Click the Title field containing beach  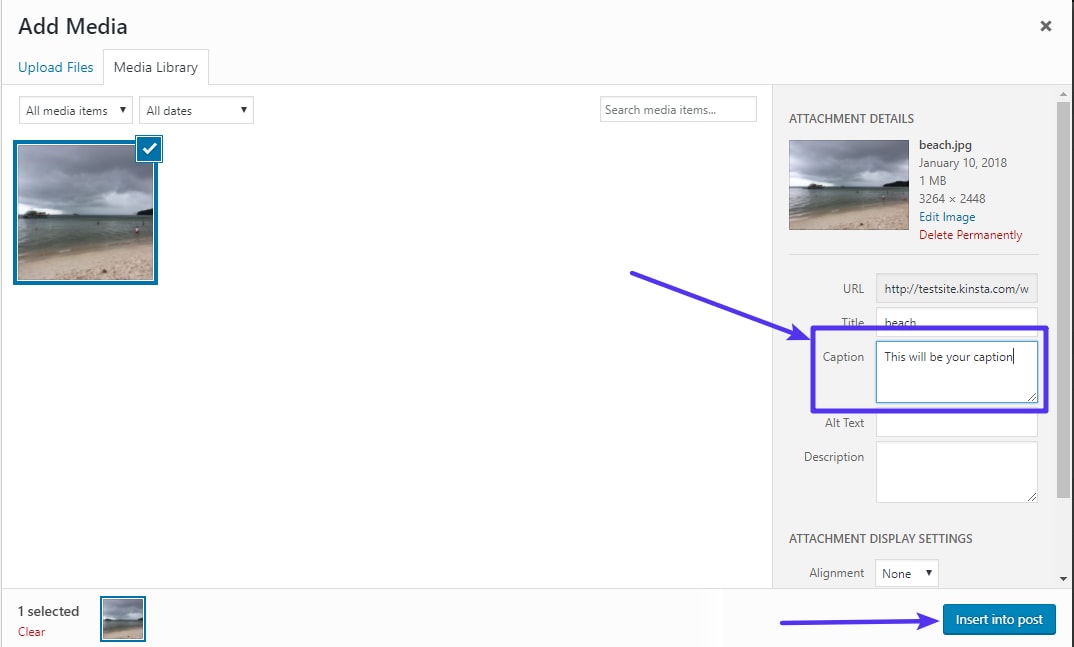click(956, 322)
